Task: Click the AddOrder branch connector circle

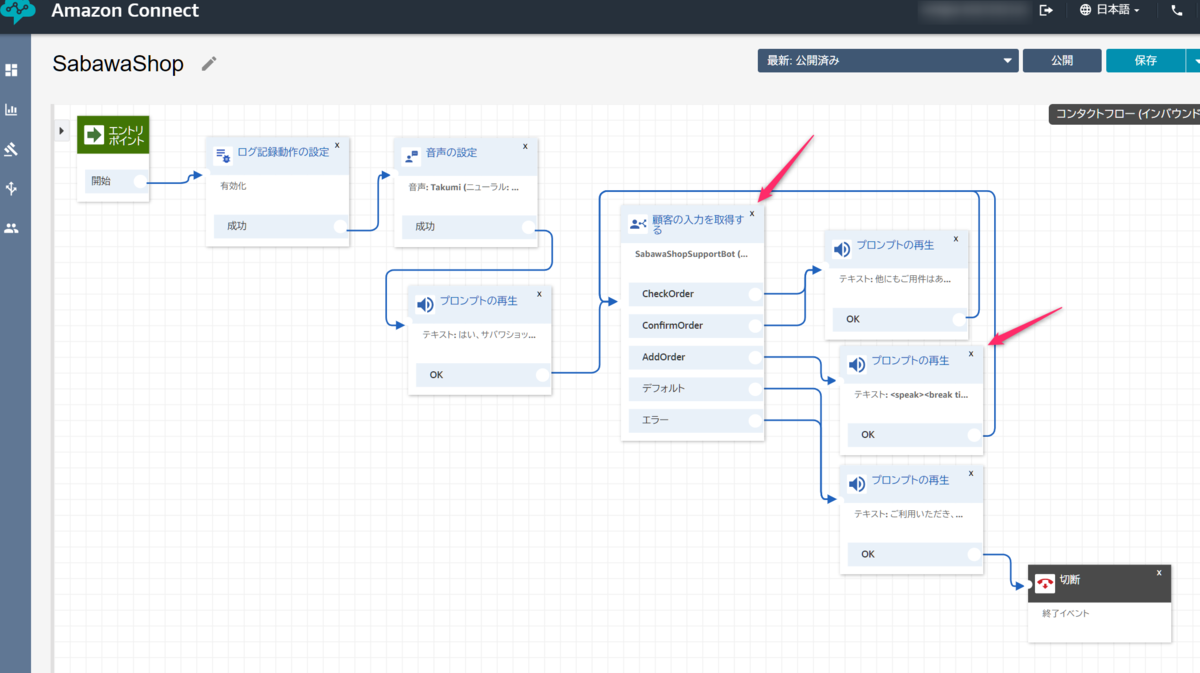Action: pos(755,357)
